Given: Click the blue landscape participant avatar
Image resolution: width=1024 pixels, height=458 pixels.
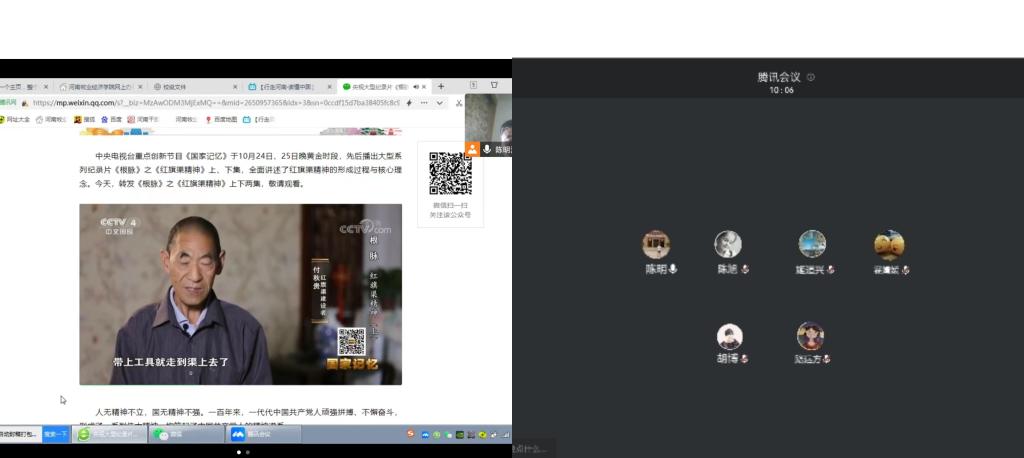Looking at the screenshot, I should pos(812,244).
